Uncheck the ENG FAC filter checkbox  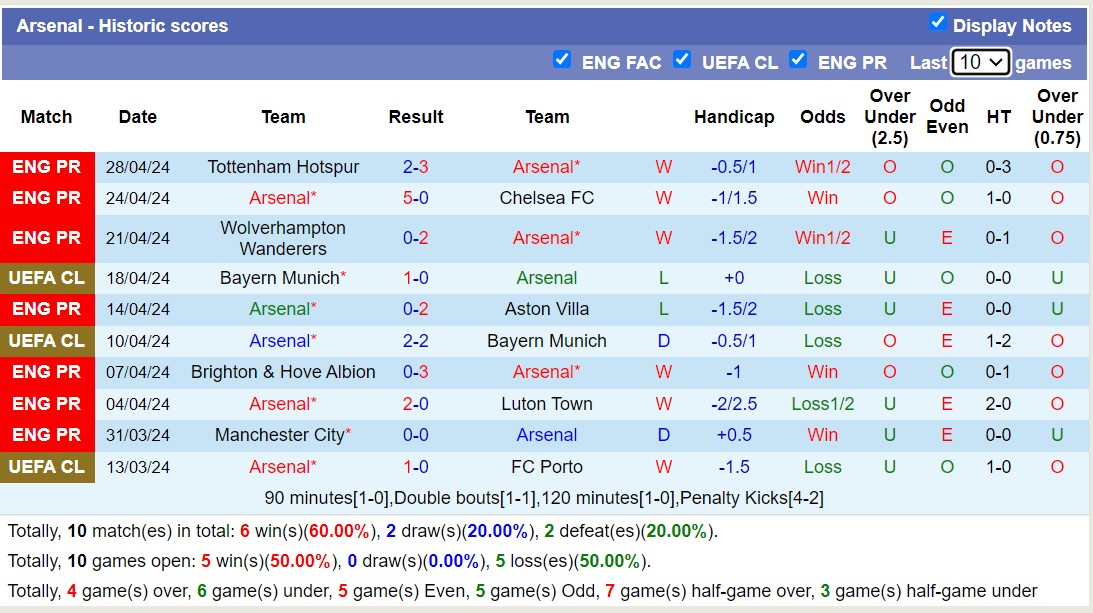click(x=562, y=59)
